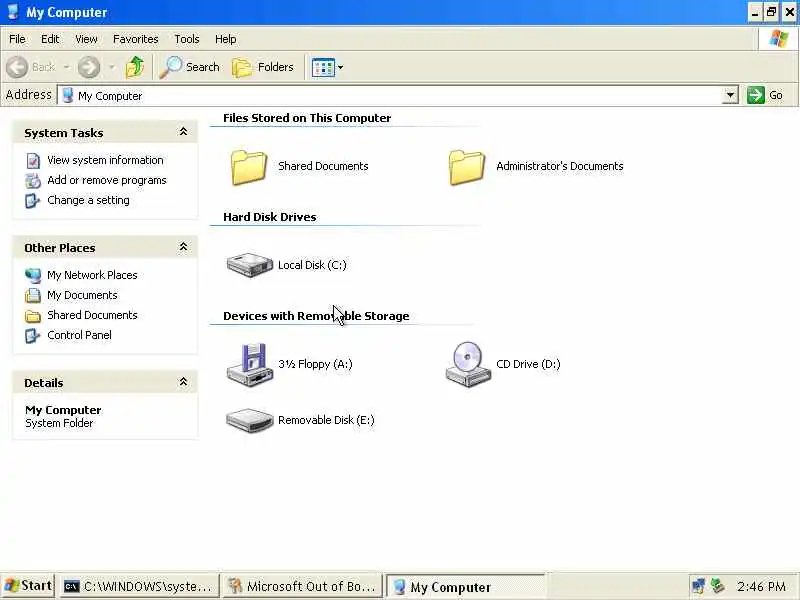Screen dimensions: 800x600
Task: Click the green Go button
Action: 764,95
